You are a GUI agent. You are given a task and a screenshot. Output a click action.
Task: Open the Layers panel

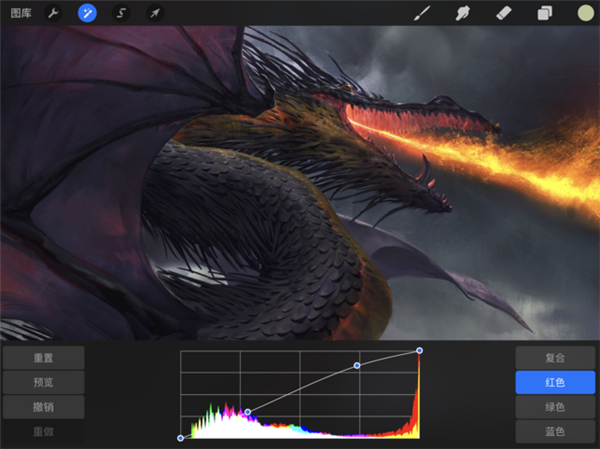544,13
